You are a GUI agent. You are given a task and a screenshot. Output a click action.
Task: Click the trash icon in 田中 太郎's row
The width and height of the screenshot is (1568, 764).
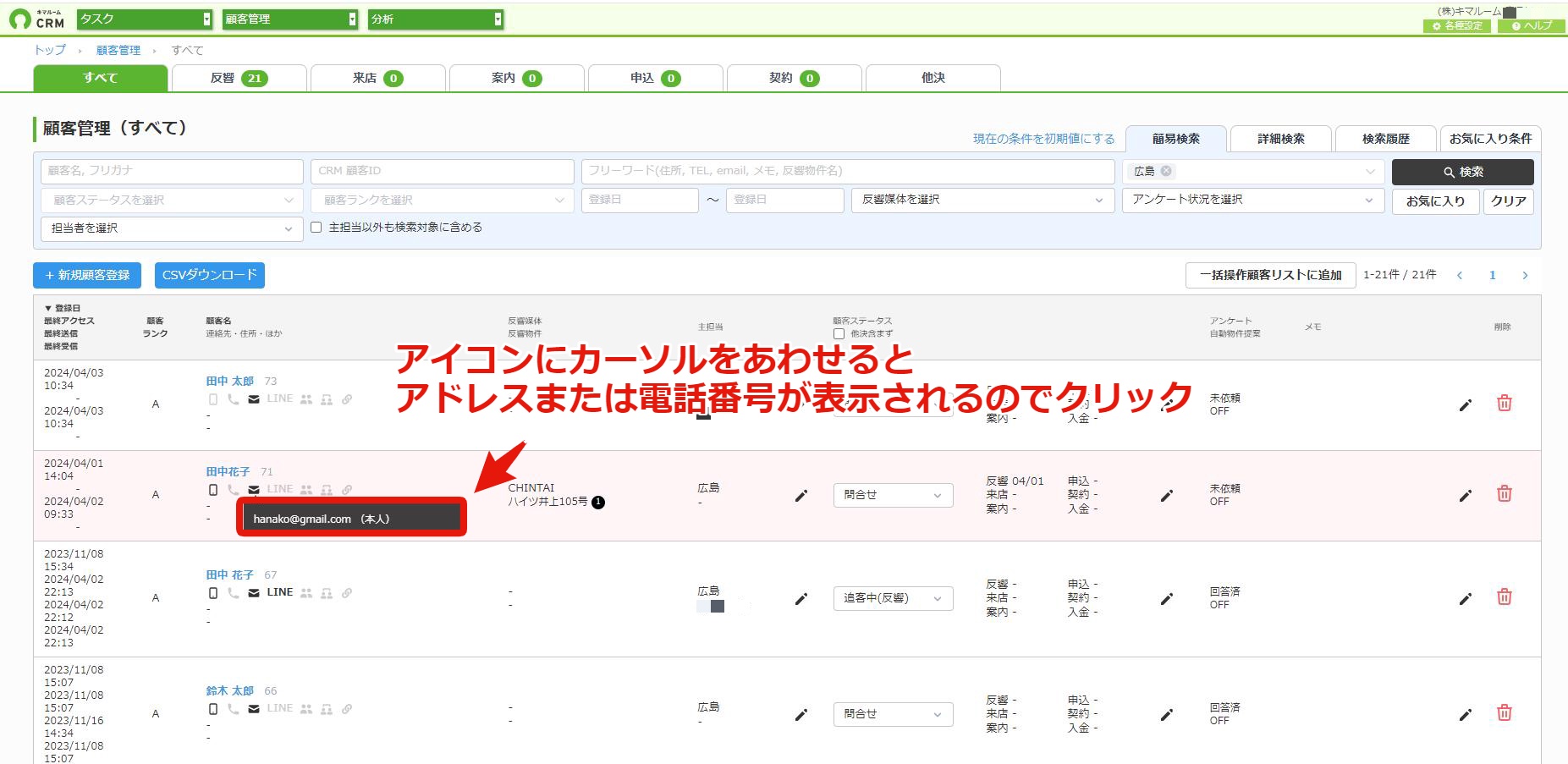1504,403
